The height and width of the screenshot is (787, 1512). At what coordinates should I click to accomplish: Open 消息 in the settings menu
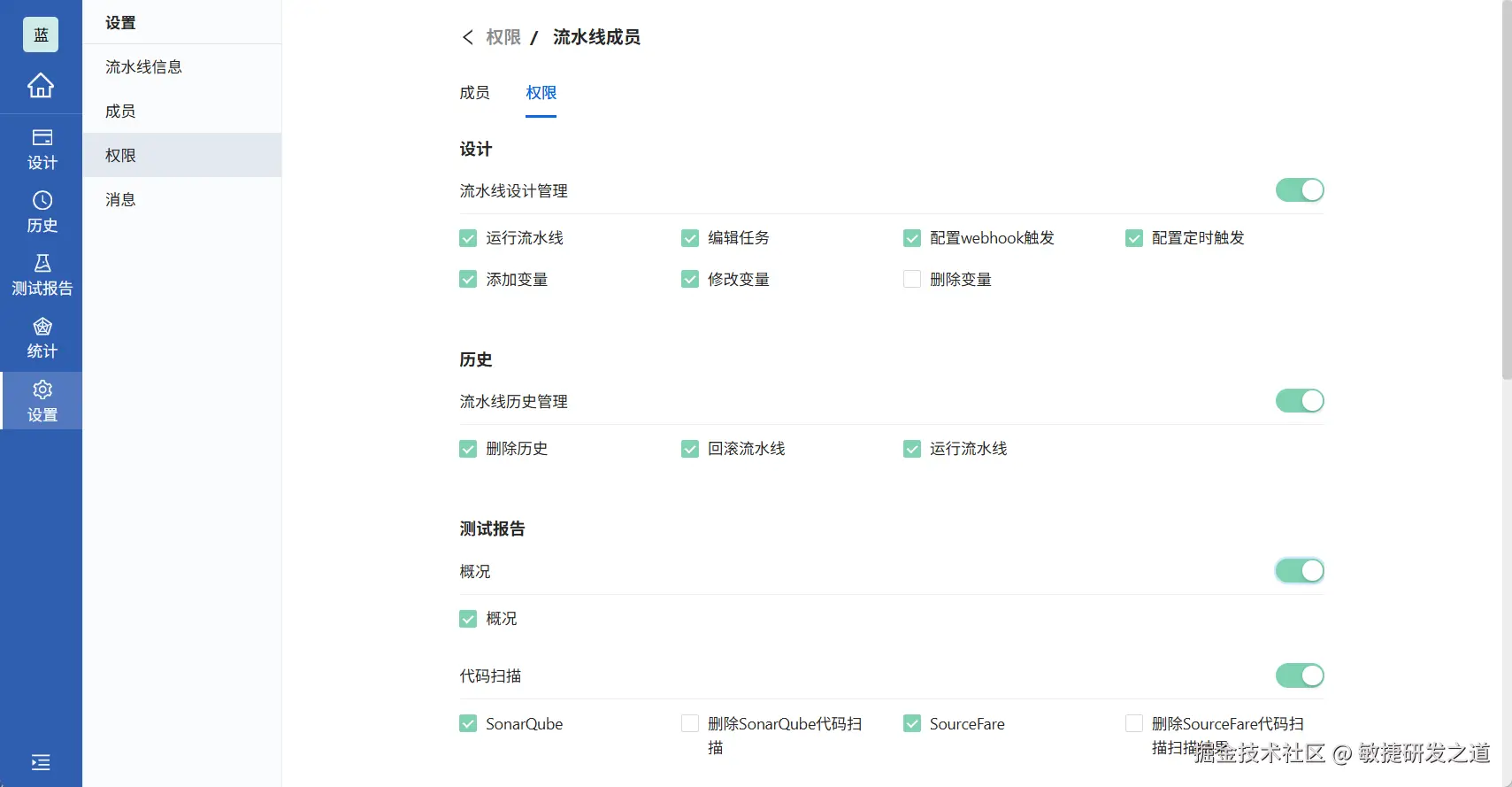(120, 200)
